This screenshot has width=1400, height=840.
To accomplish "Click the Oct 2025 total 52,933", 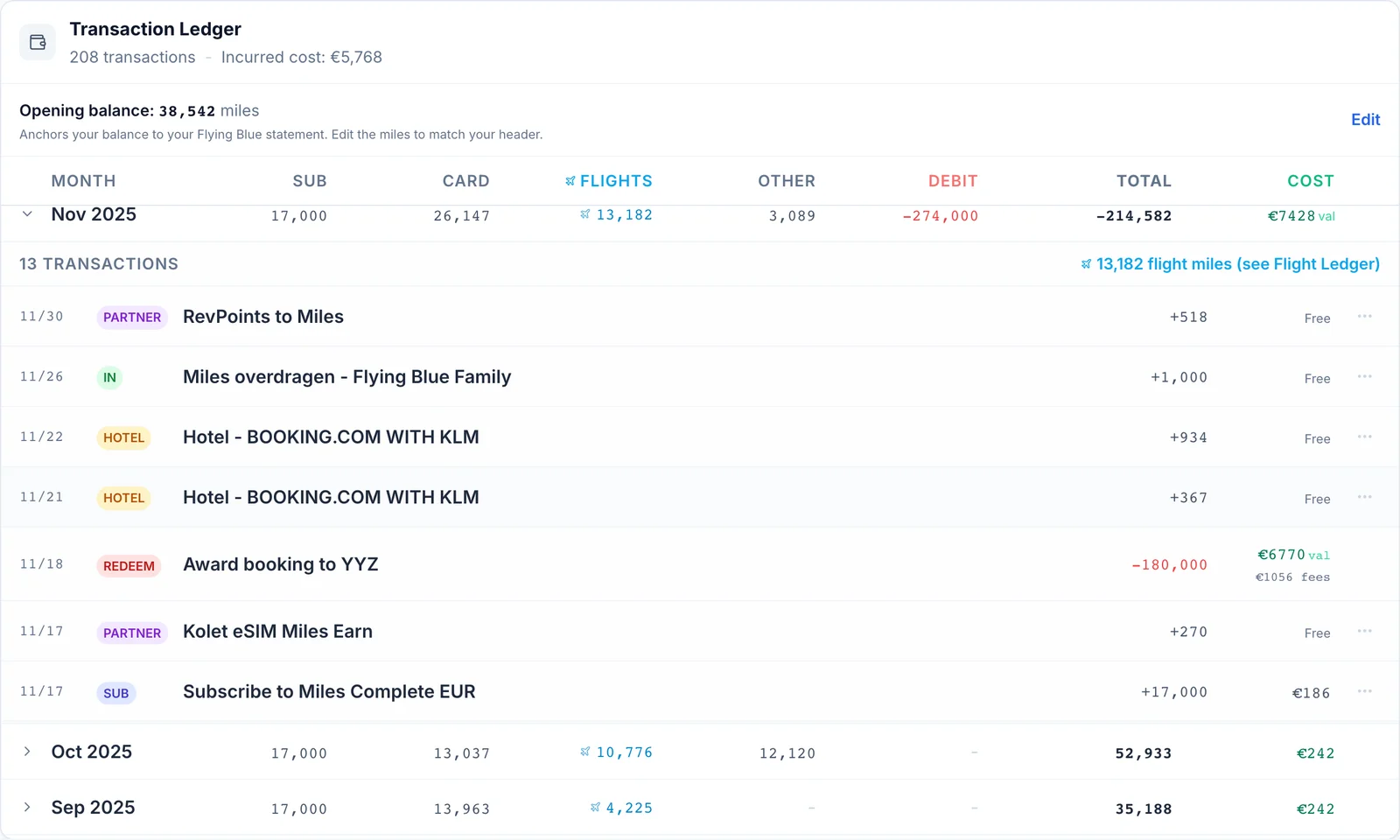I will point(1143,753).
